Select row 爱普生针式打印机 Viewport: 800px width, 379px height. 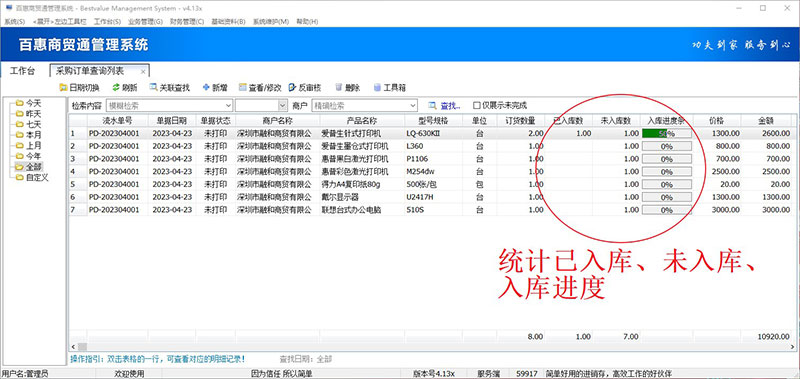[x=430, y=133]
